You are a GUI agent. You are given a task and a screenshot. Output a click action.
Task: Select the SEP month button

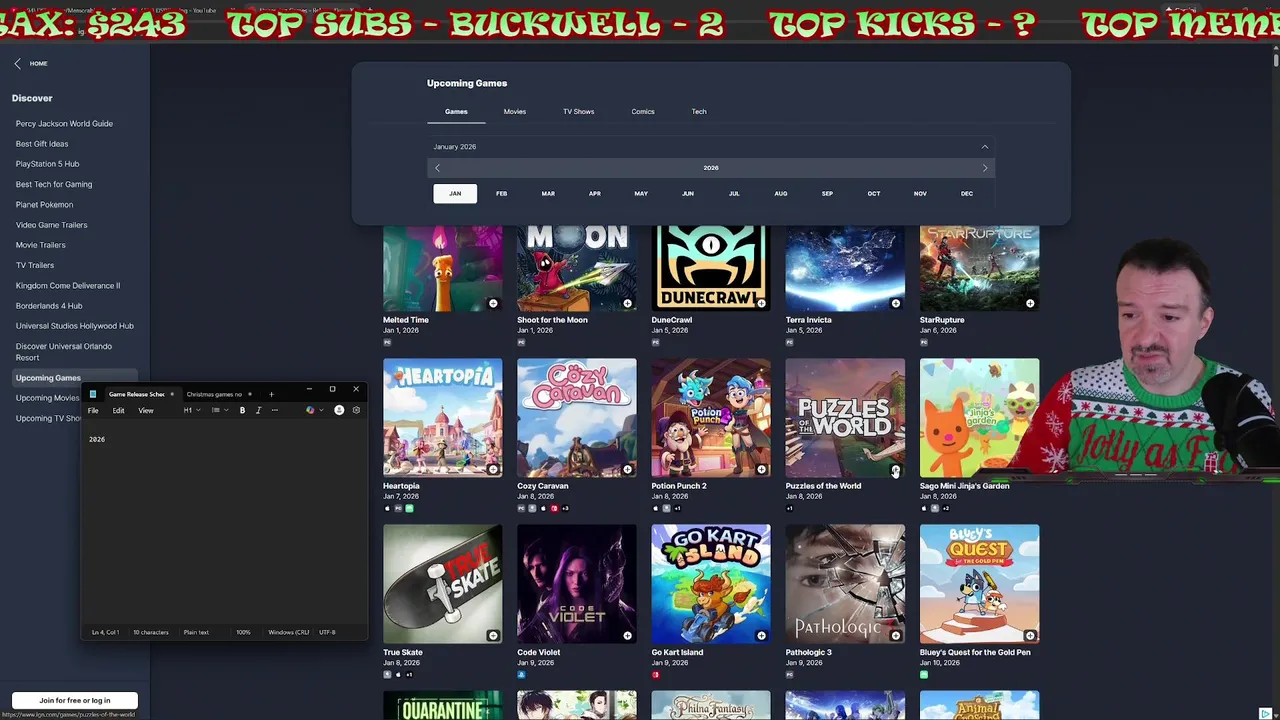click(x=827, y=193)
